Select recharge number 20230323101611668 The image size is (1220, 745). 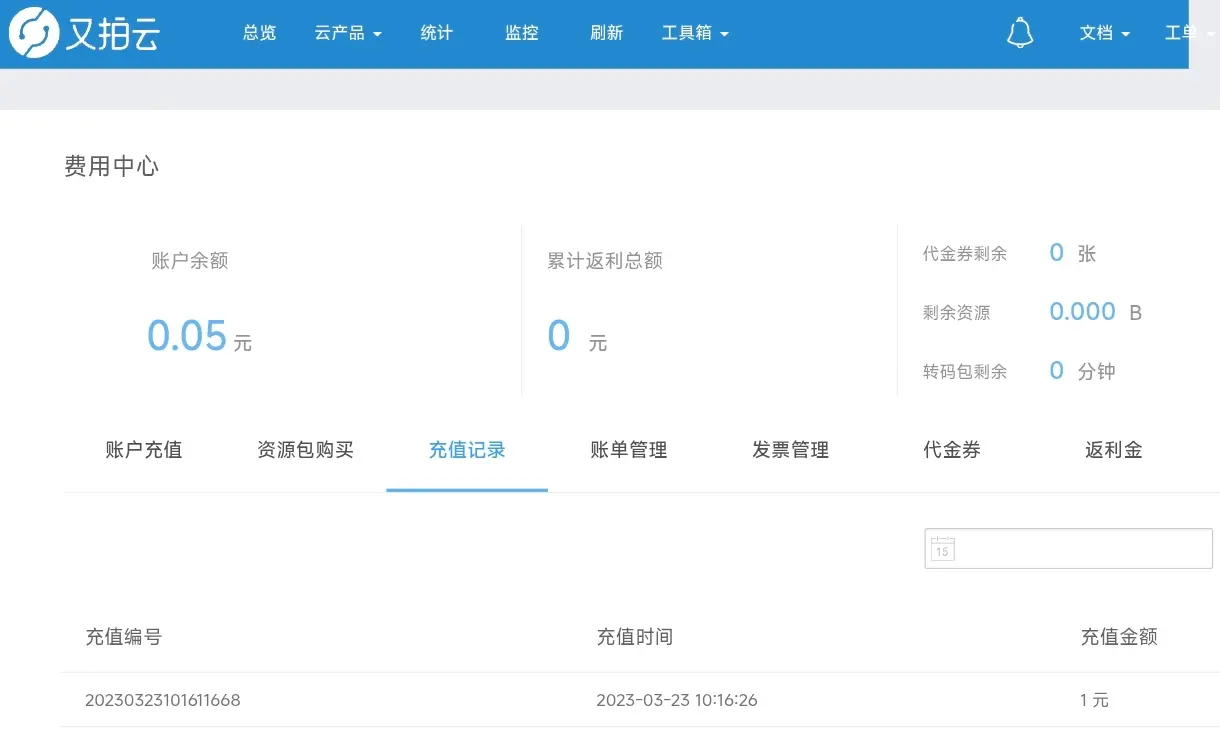pyautogui.click(x=162, y=700)
